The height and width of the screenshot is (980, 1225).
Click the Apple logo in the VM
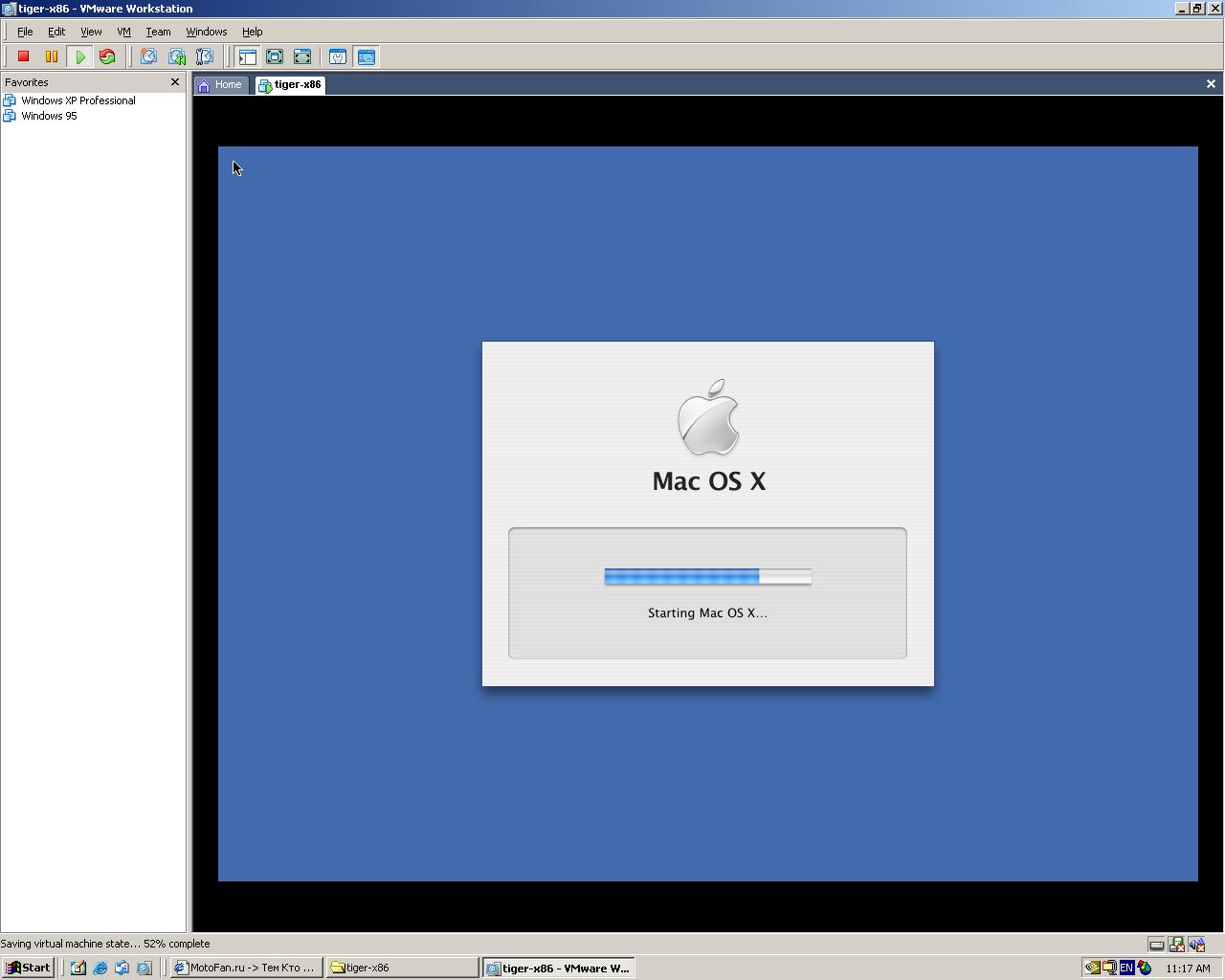[x=709, y=416]
